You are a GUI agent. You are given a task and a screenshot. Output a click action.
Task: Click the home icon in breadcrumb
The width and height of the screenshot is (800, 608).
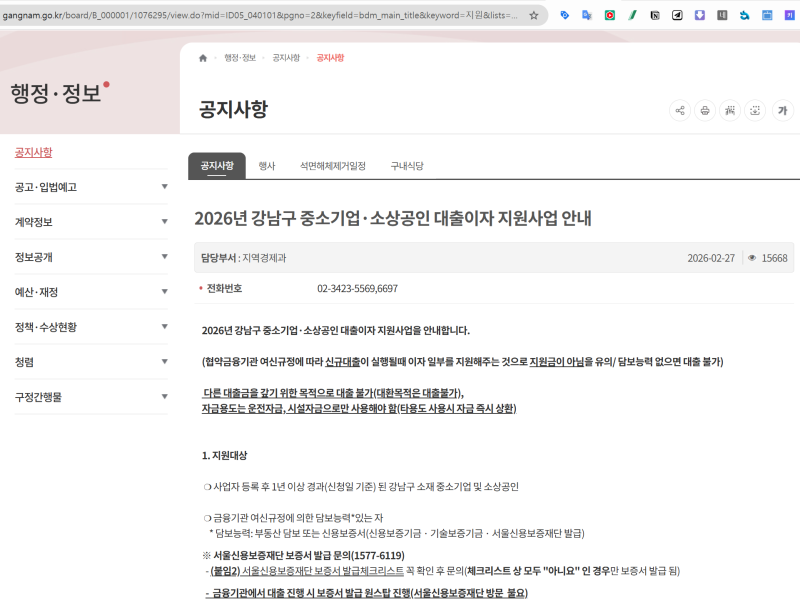(x=203, y=58)
